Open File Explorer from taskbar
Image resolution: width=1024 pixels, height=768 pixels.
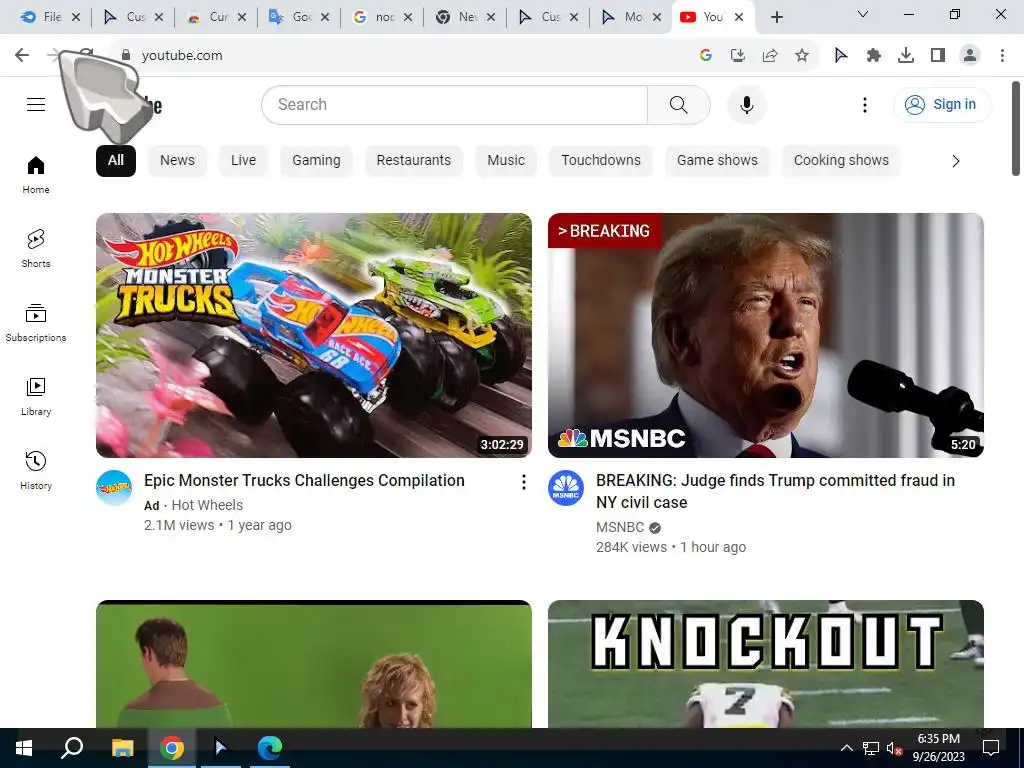point(122,748)
